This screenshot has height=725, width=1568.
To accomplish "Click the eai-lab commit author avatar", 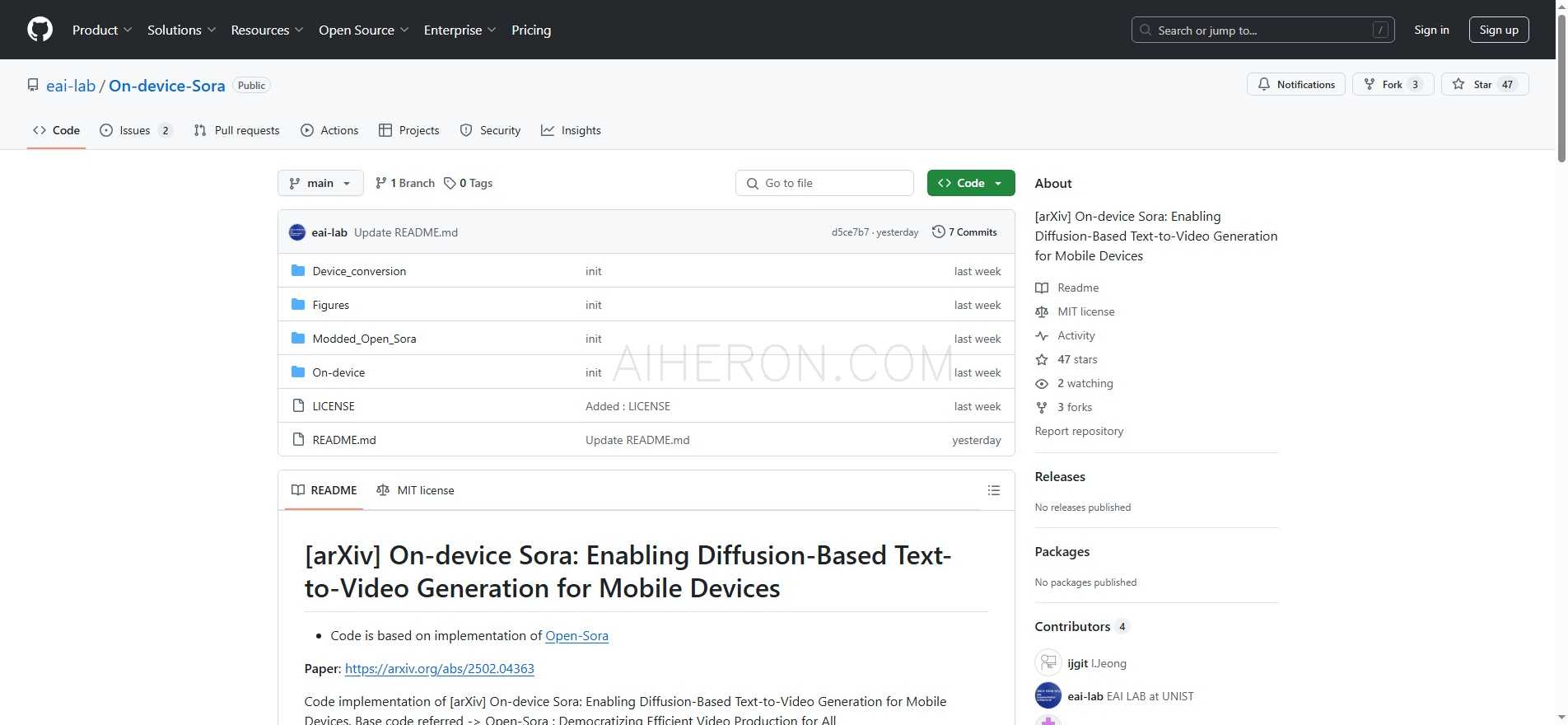I will click(x=297, y=232).
